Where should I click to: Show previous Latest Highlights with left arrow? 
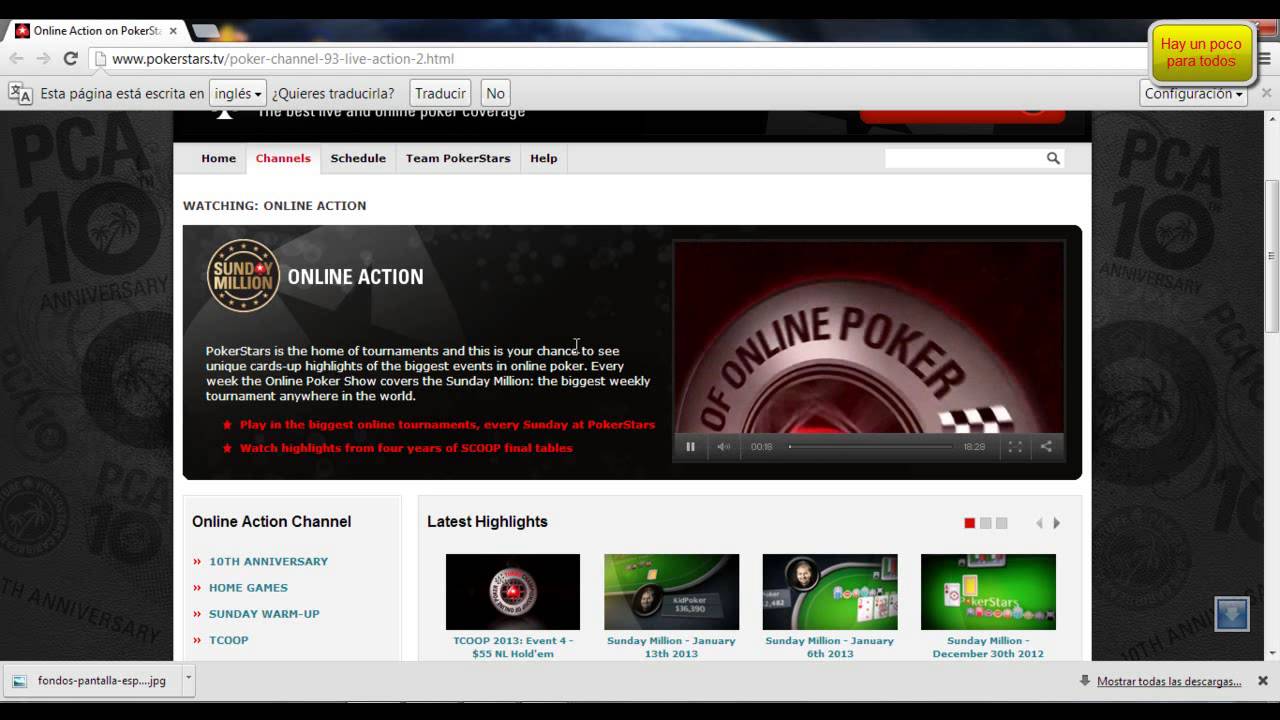pos(1039,523)
